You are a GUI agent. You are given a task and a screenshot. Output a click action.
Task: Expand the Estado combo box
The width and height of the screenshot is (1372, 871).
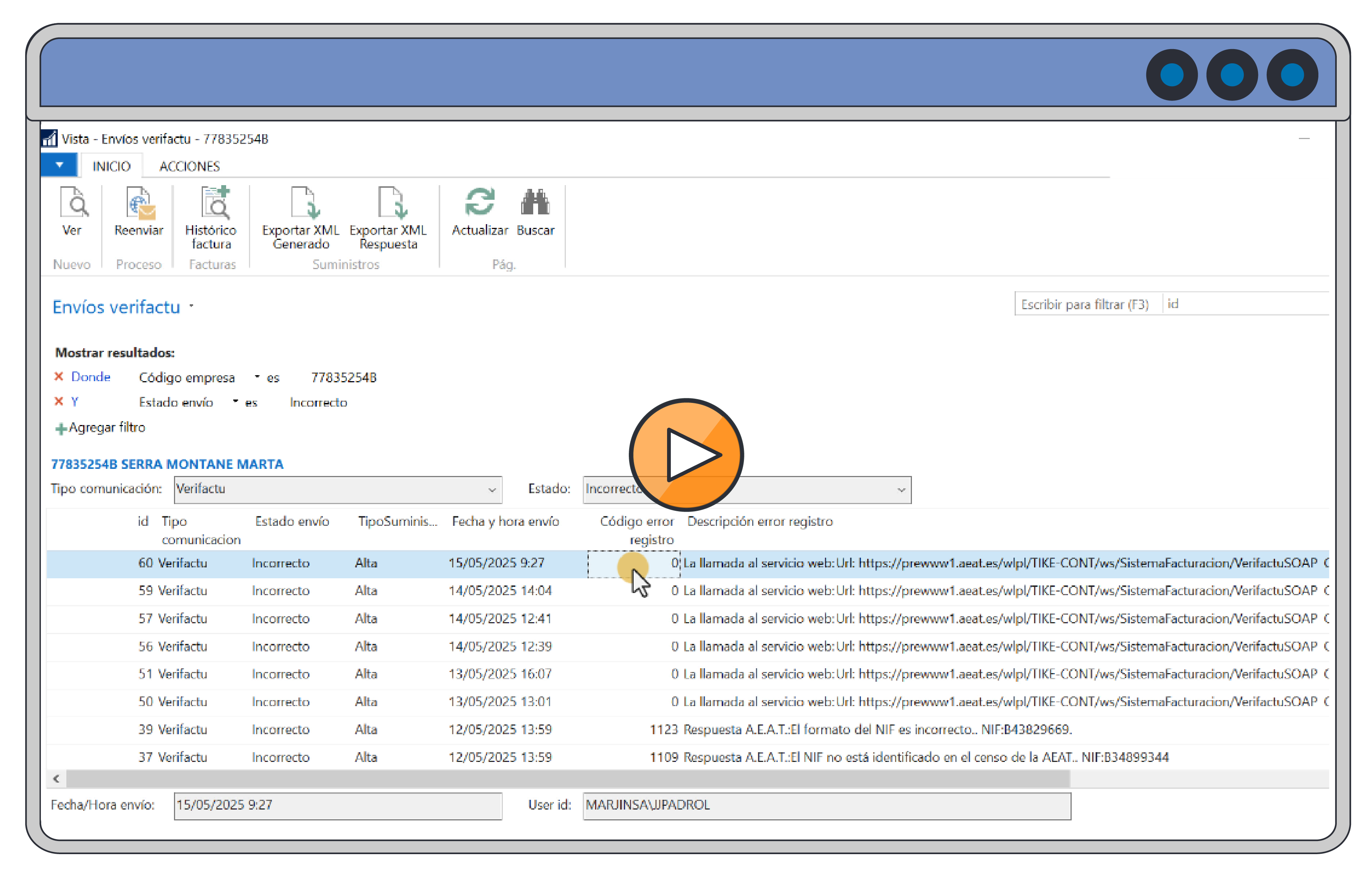[900, 490]
